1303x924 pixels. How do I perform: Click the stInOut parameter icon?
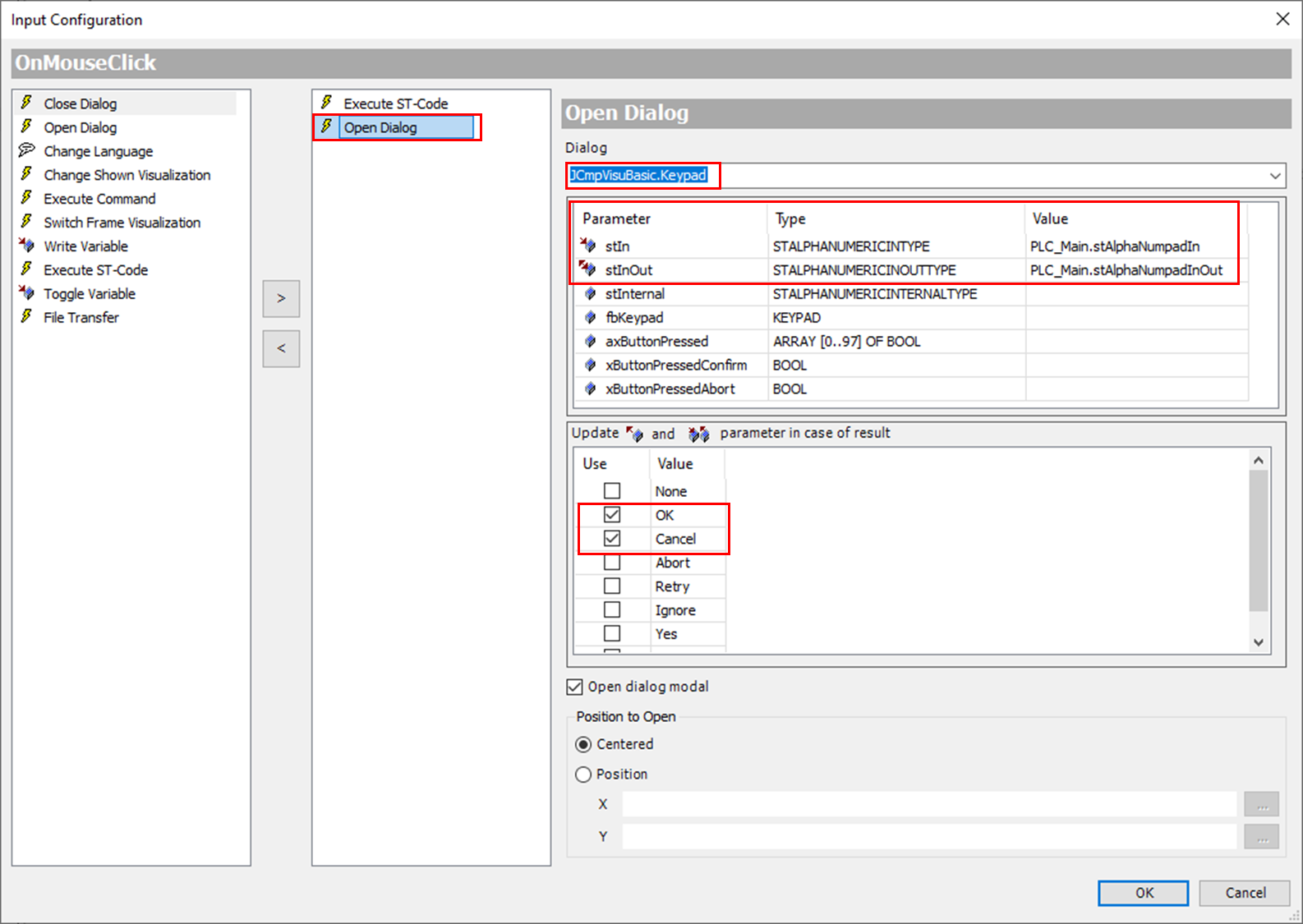click(x=588, y=269)
